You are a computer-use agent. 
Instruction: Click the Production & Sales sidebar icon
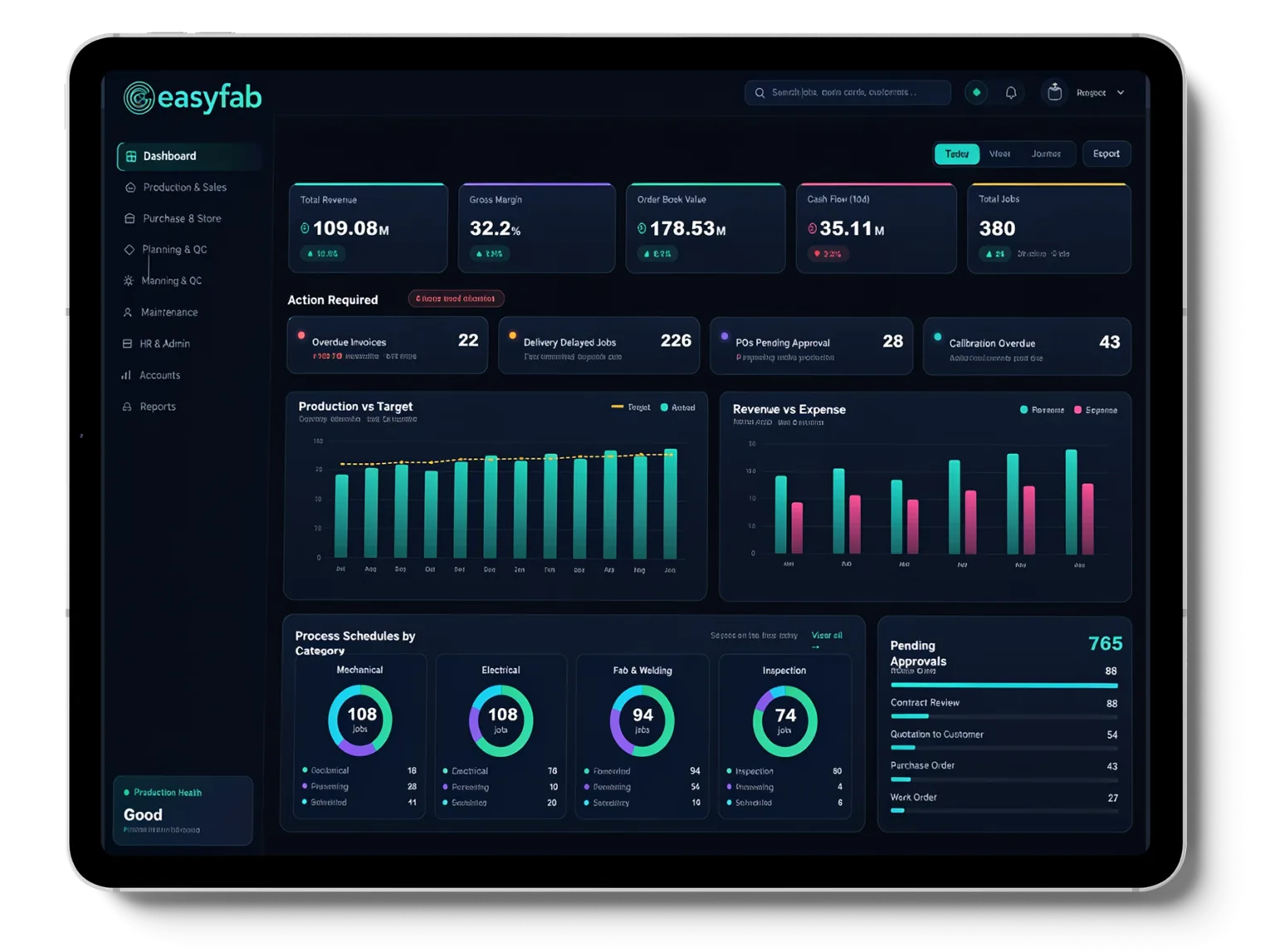point(130,188)
